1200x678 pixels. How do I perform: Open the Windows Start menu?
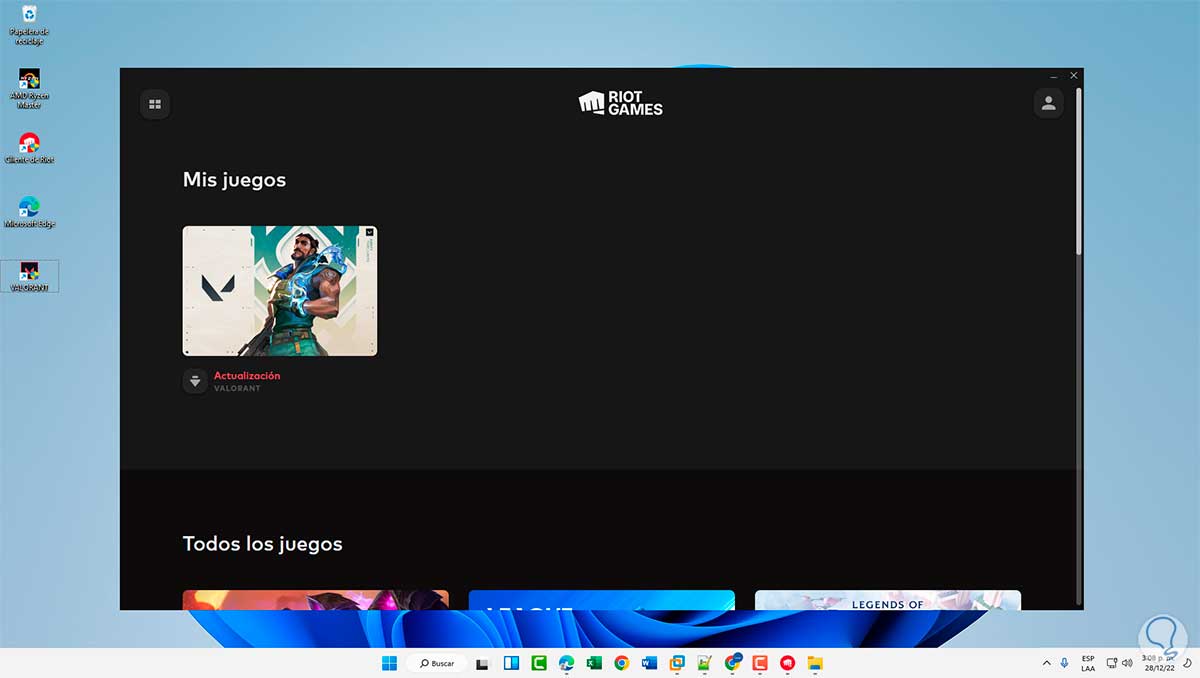click(x=389, y=663)
